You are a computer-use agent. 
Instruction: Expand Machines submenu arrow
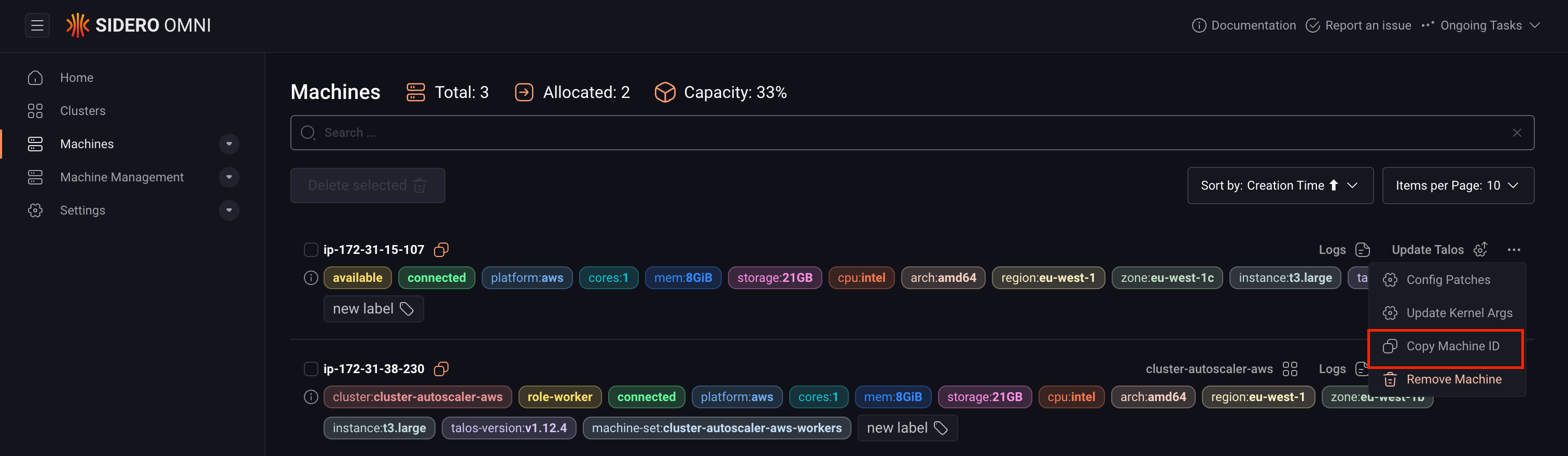[229, 144]
